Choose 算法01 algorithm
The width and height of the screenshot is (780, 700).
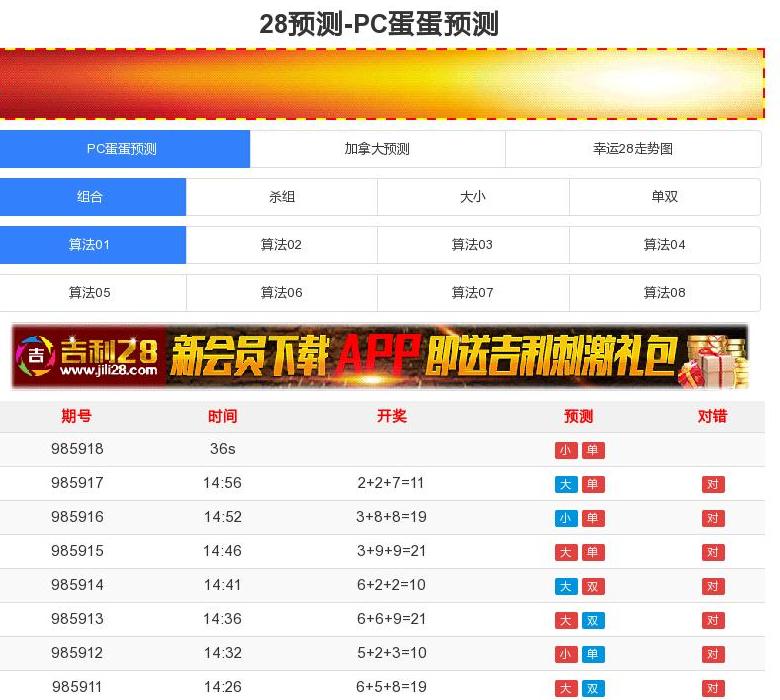(x=93, y=244)
